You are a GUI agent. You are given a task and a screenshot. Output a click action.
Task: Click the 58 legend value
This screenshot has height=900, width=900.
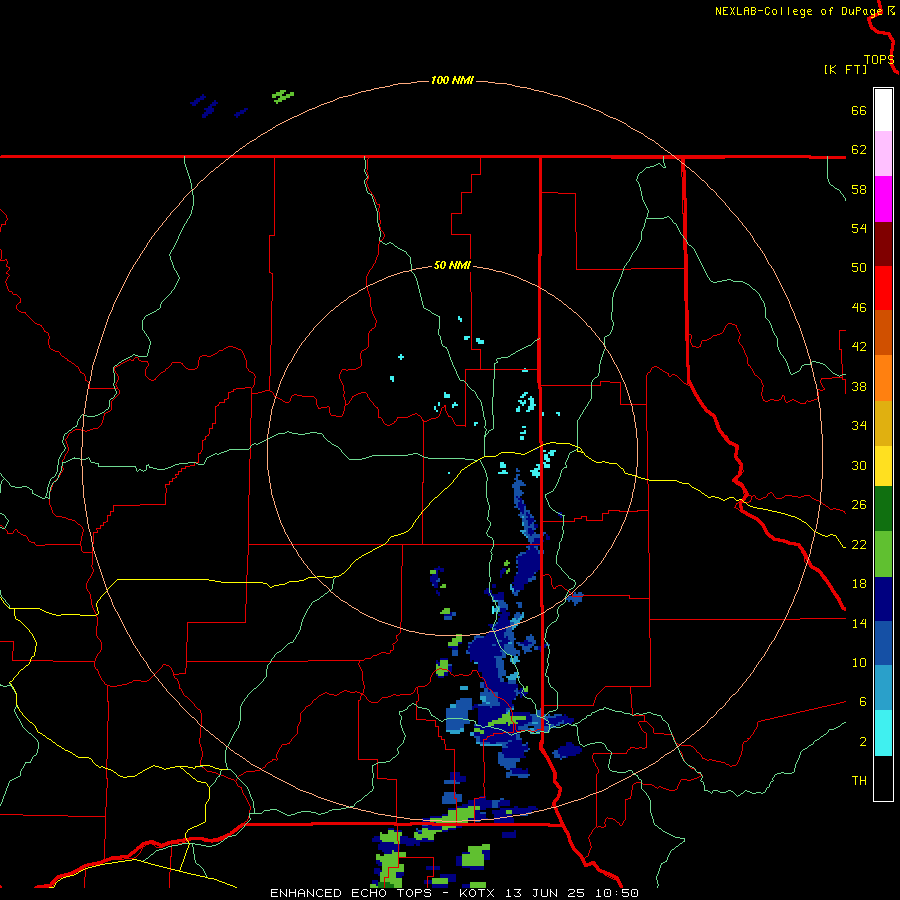[859, 189]
